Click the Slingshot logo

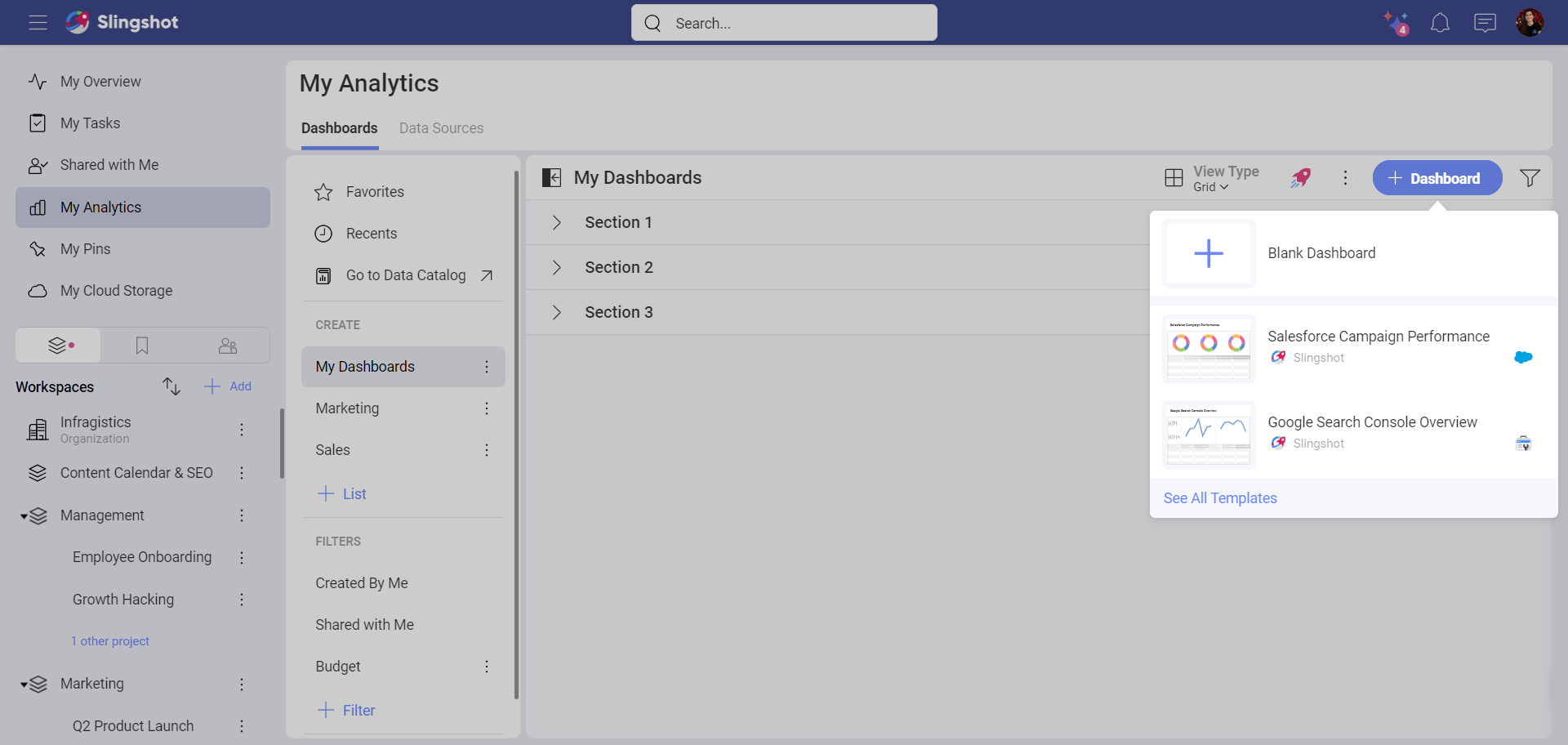pos(122,22)
